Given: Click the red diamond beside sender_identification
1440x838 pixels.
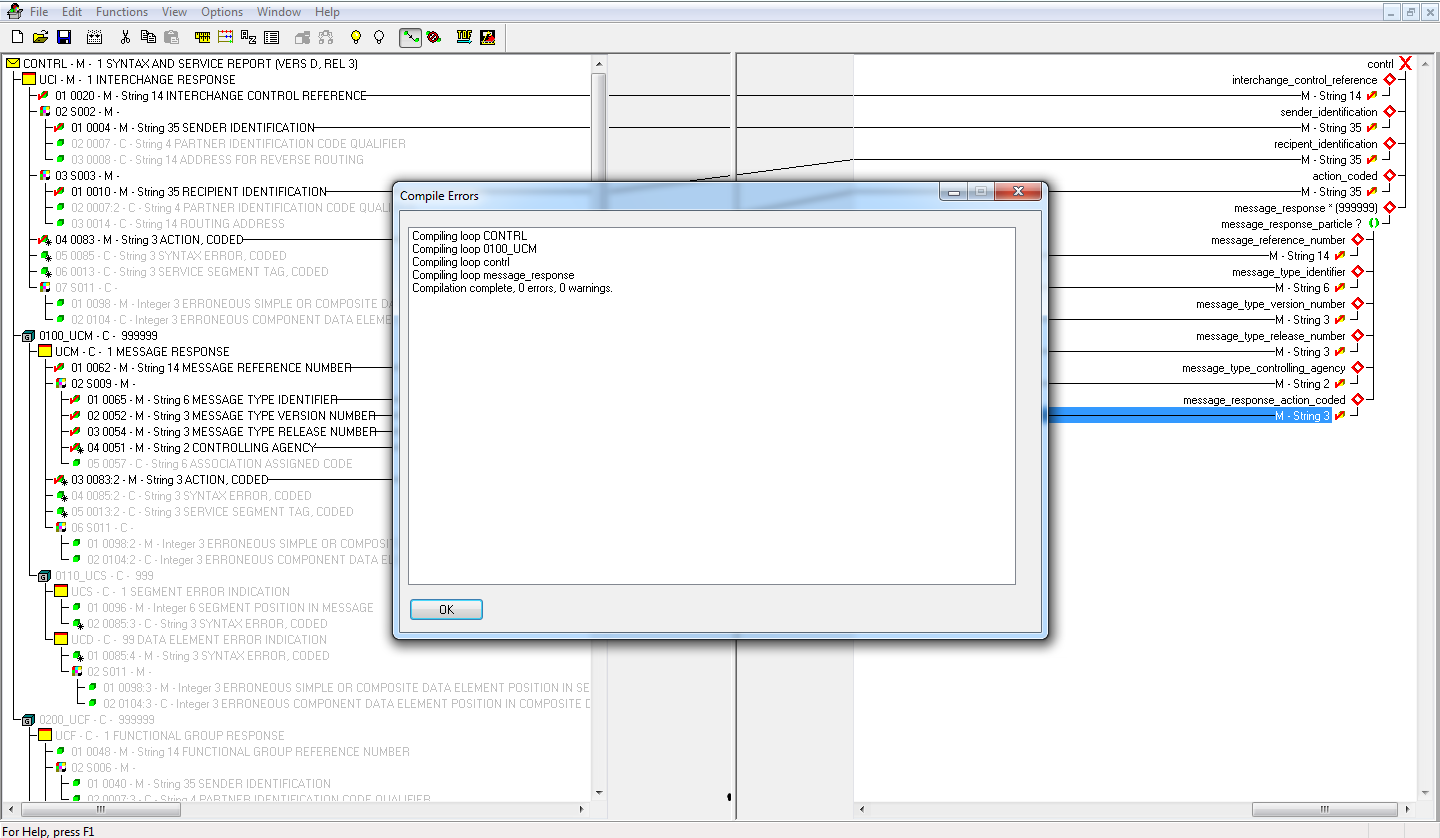Looking at the screenshot, I should click(x=1389, y=112).
